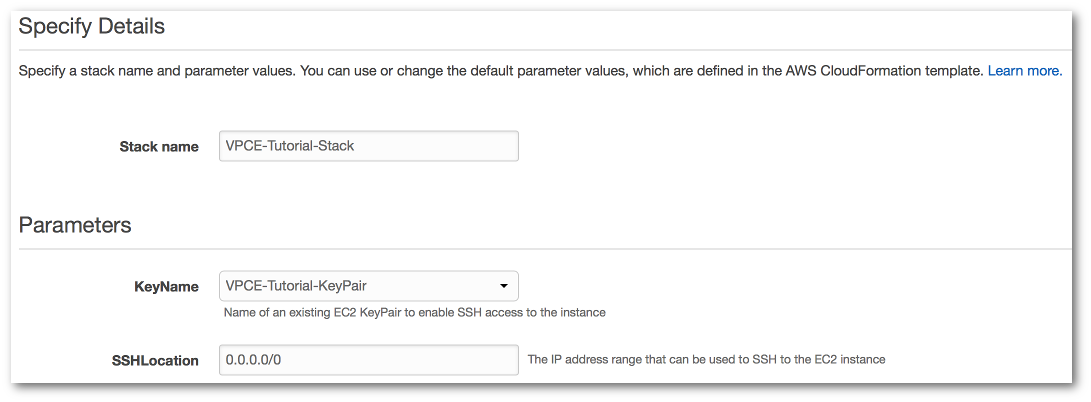Click empty space right of Stack name field
Image resolution: width=1091 pixels, height=402 pixels.
[750, 146]
